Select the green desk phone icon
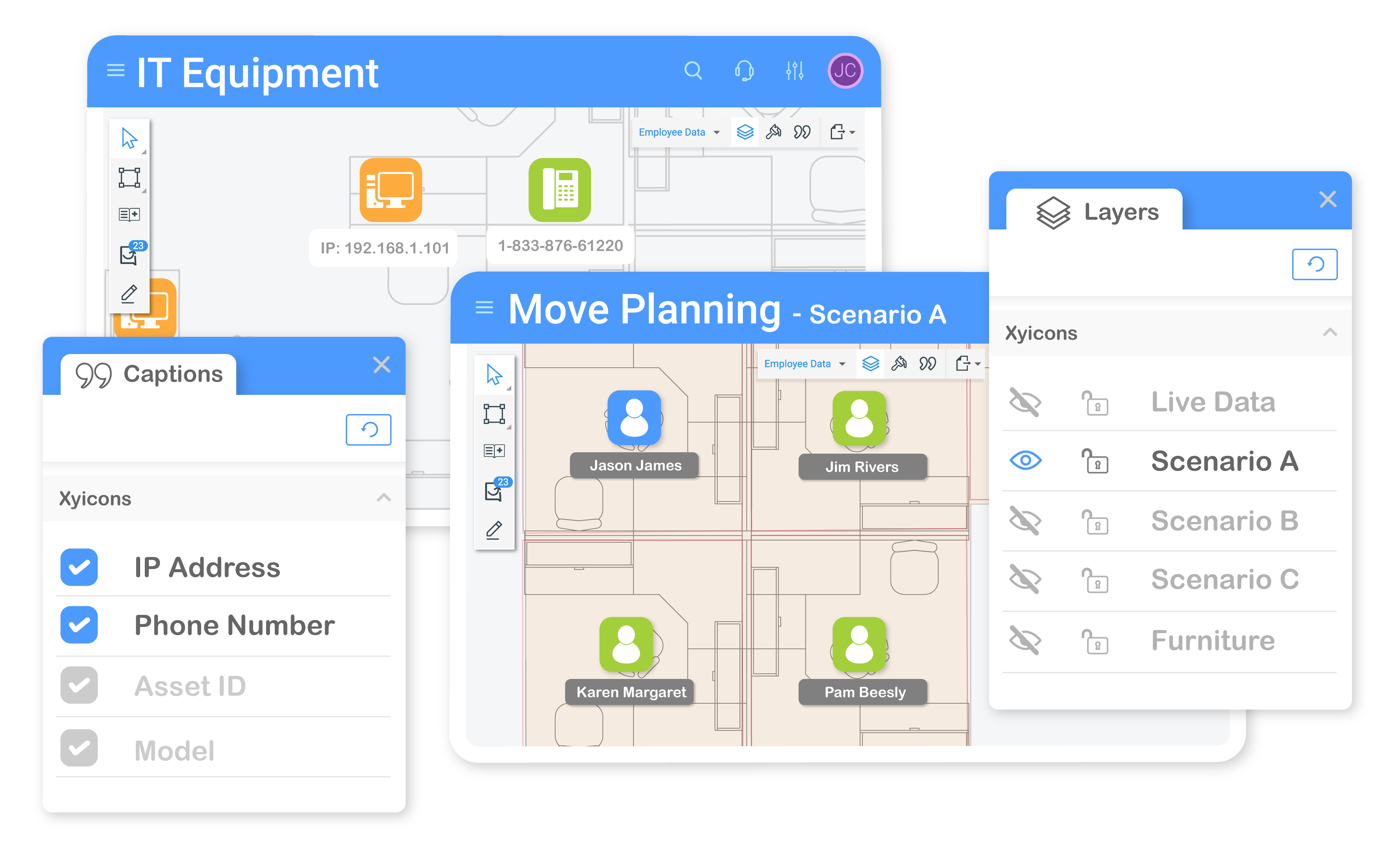 [560, 190]
